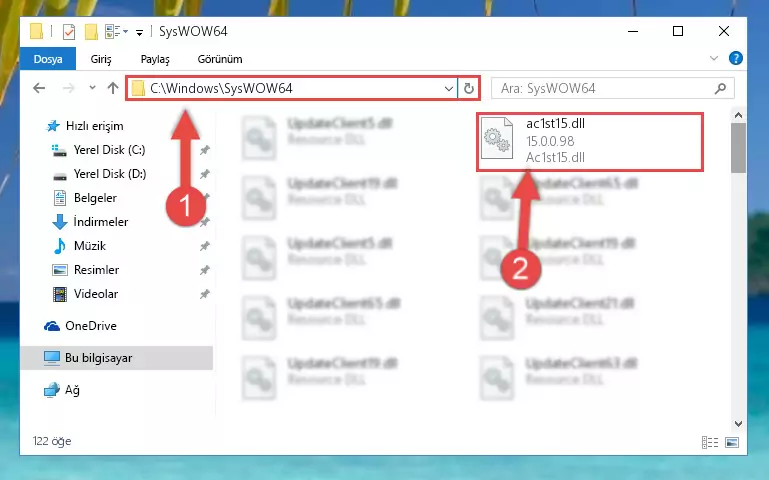The height and width of the screenshot is (480, 769).
Task: Switch to the Görünüm tab
Action: tap(220, 59)
